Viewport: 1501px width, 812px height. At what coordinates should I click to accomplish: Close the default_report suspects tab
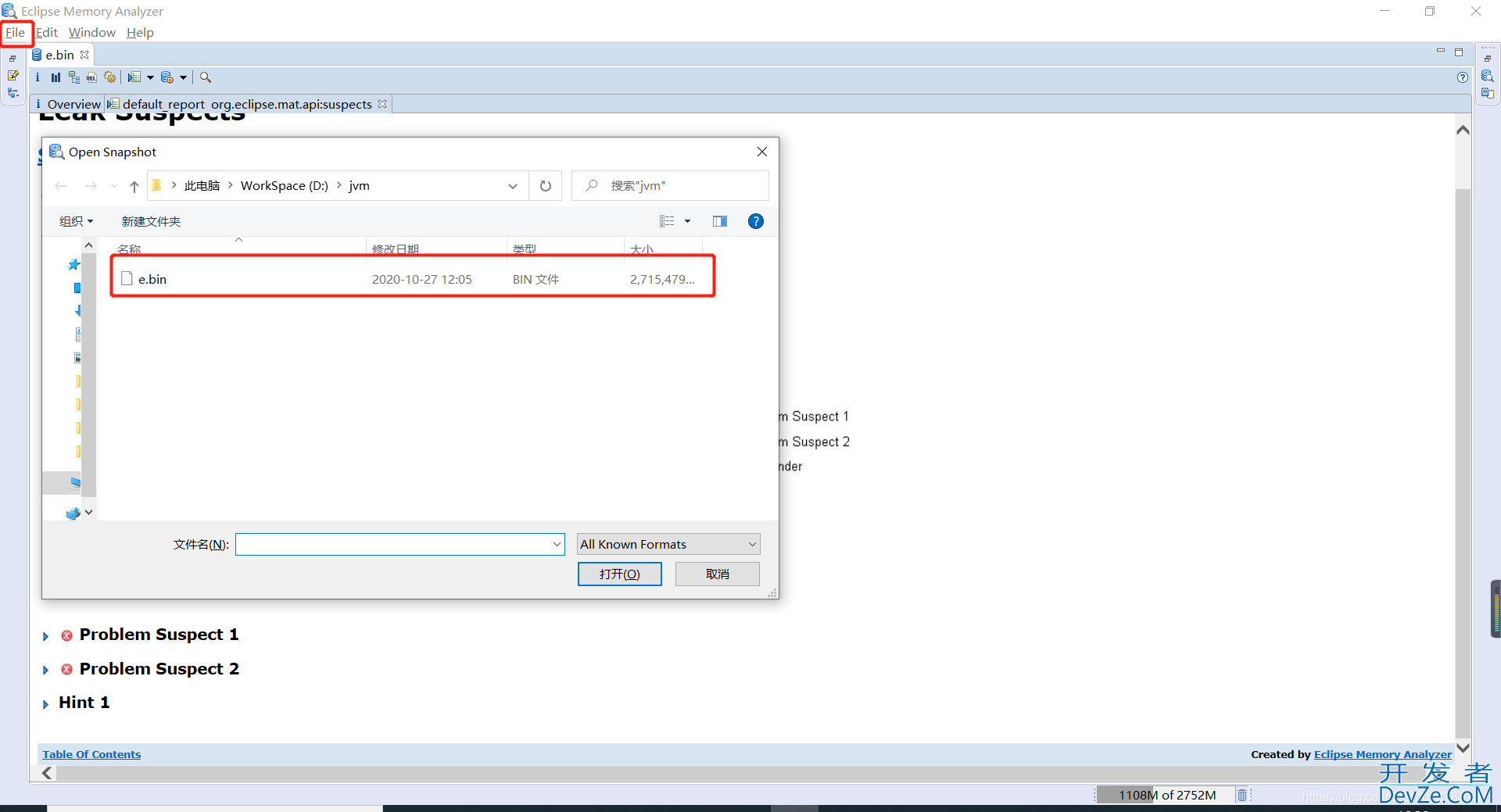point(382,104)
